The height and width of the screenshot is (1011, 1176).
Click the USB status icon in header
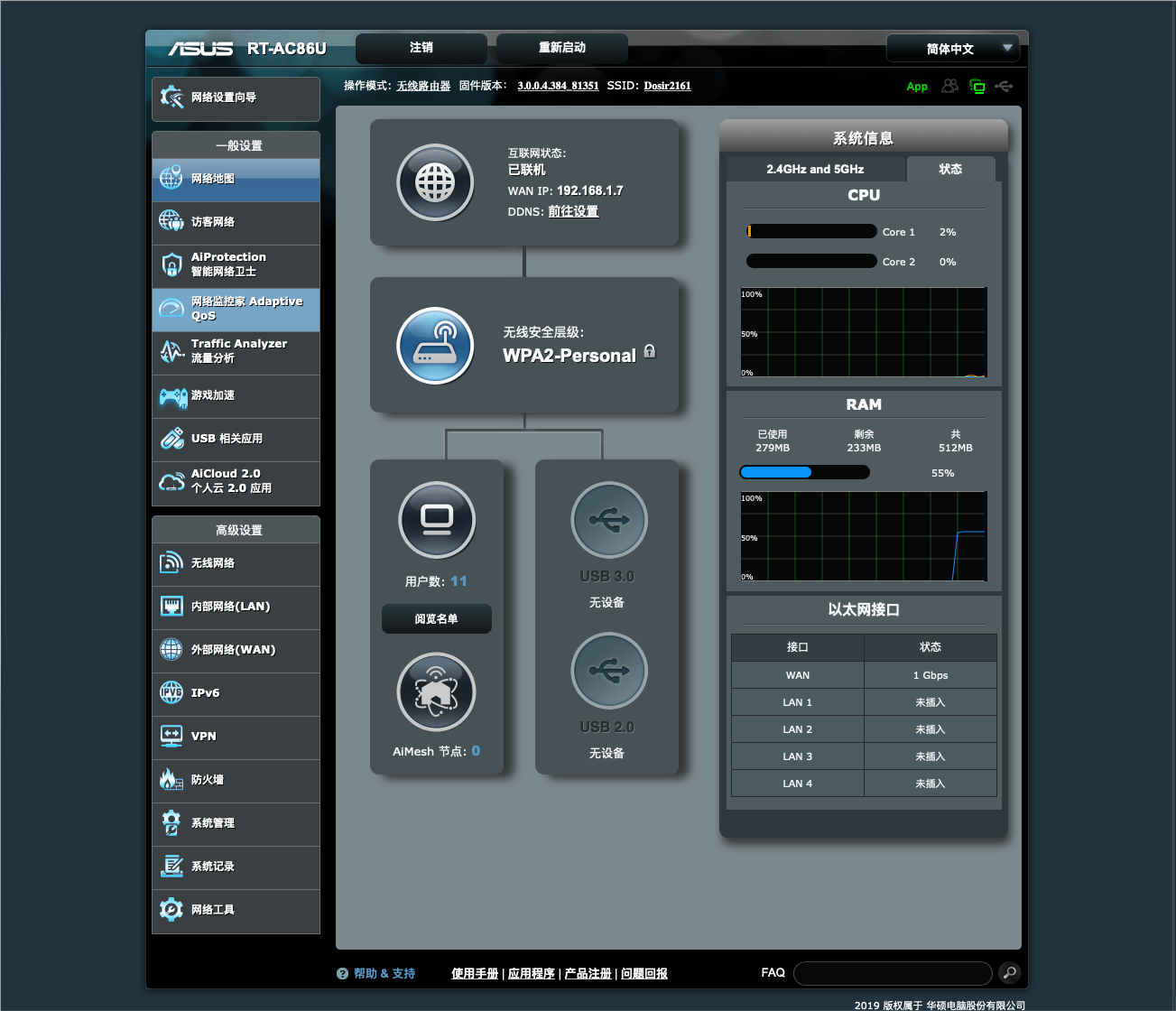click(1004, 87)
